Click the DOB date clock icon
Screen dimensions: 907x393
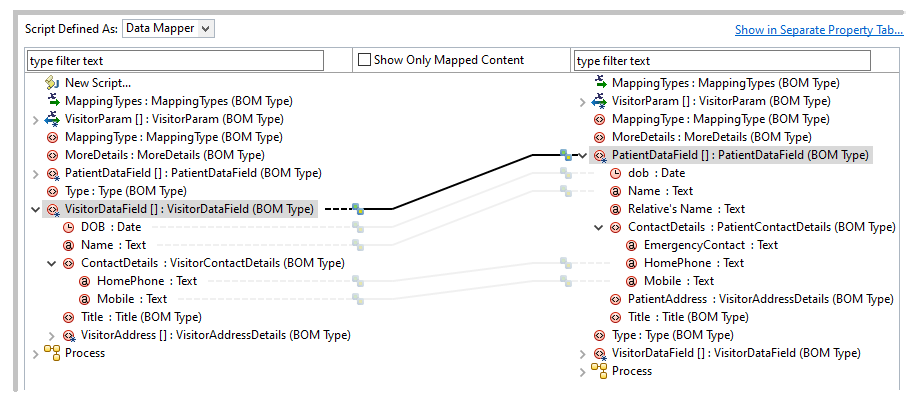click(x=69, y=227)
